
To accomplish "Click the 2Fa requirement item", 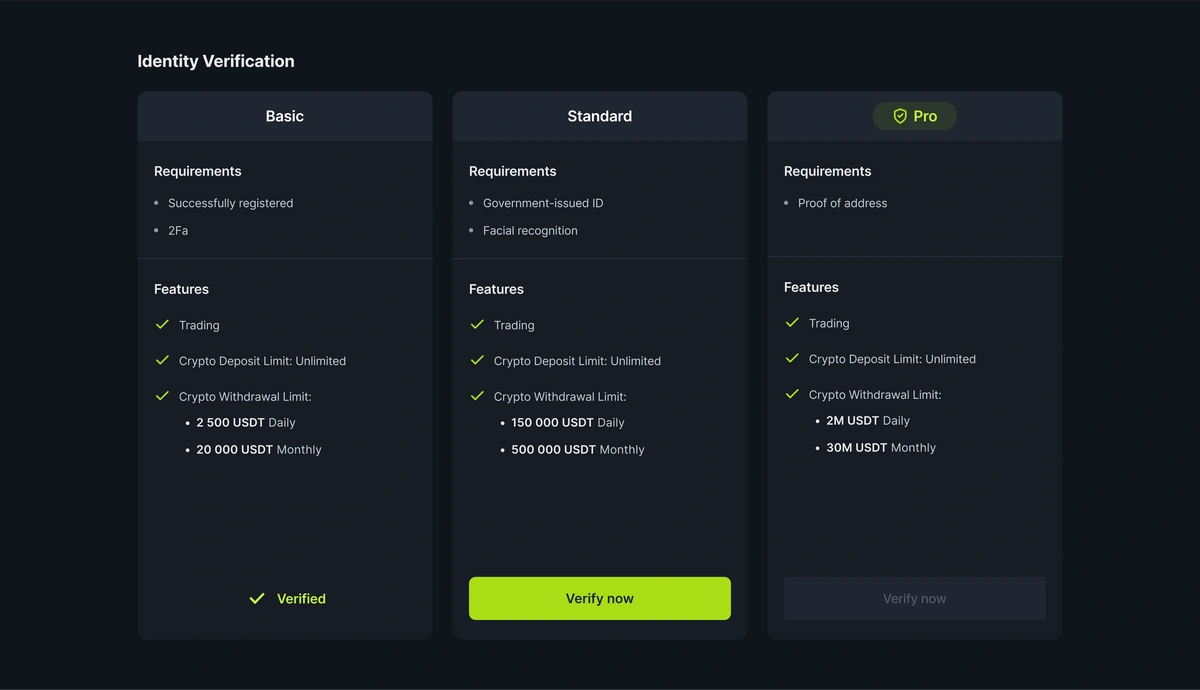I will coord(178,230).
